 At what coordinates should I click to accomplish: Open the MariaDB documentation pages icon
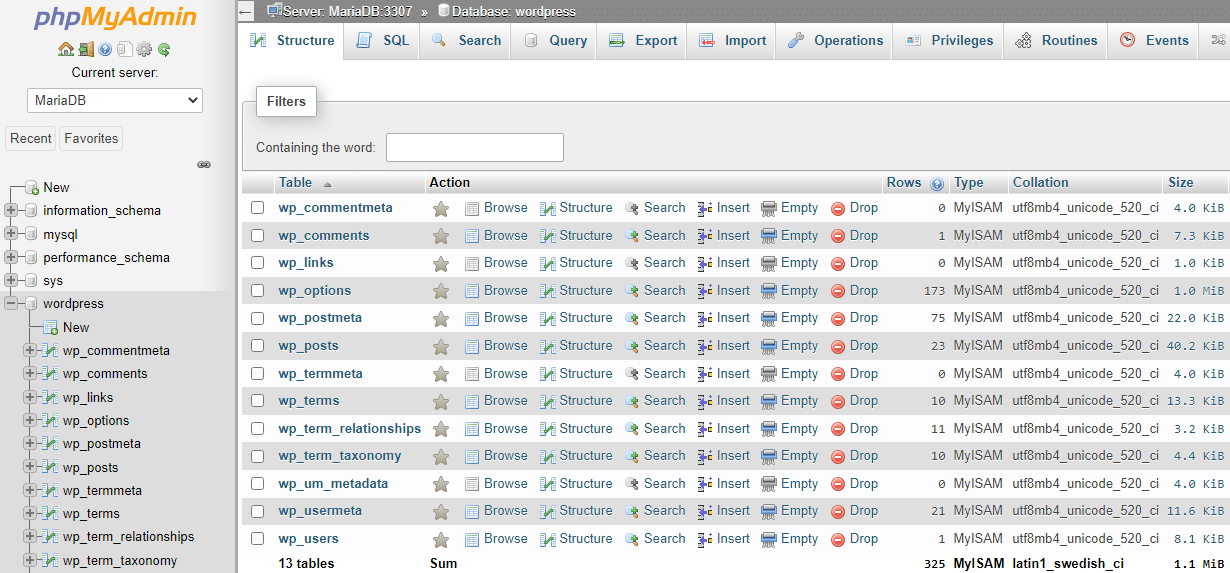click(x=124, y=49)
